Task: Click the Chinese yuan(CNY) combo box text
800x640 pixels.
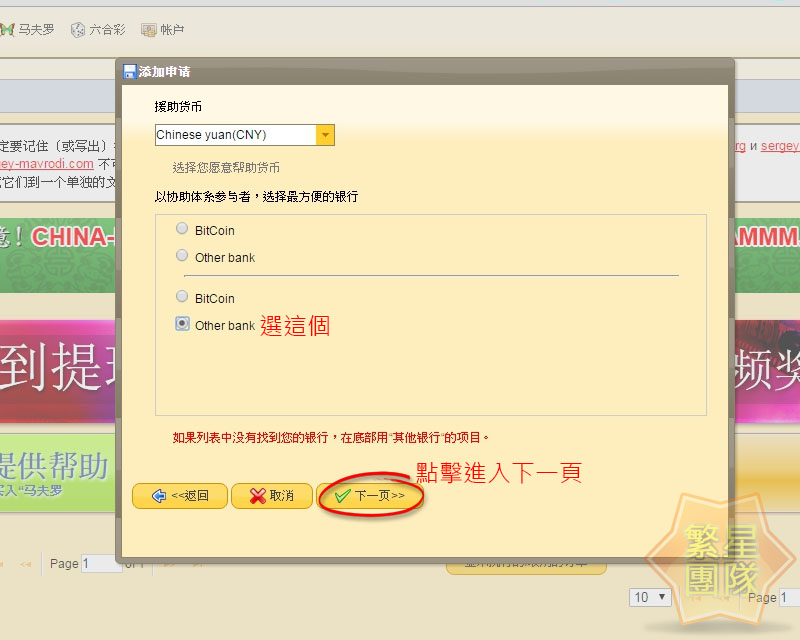Action: pyautogui.click(x=235, y=135)
